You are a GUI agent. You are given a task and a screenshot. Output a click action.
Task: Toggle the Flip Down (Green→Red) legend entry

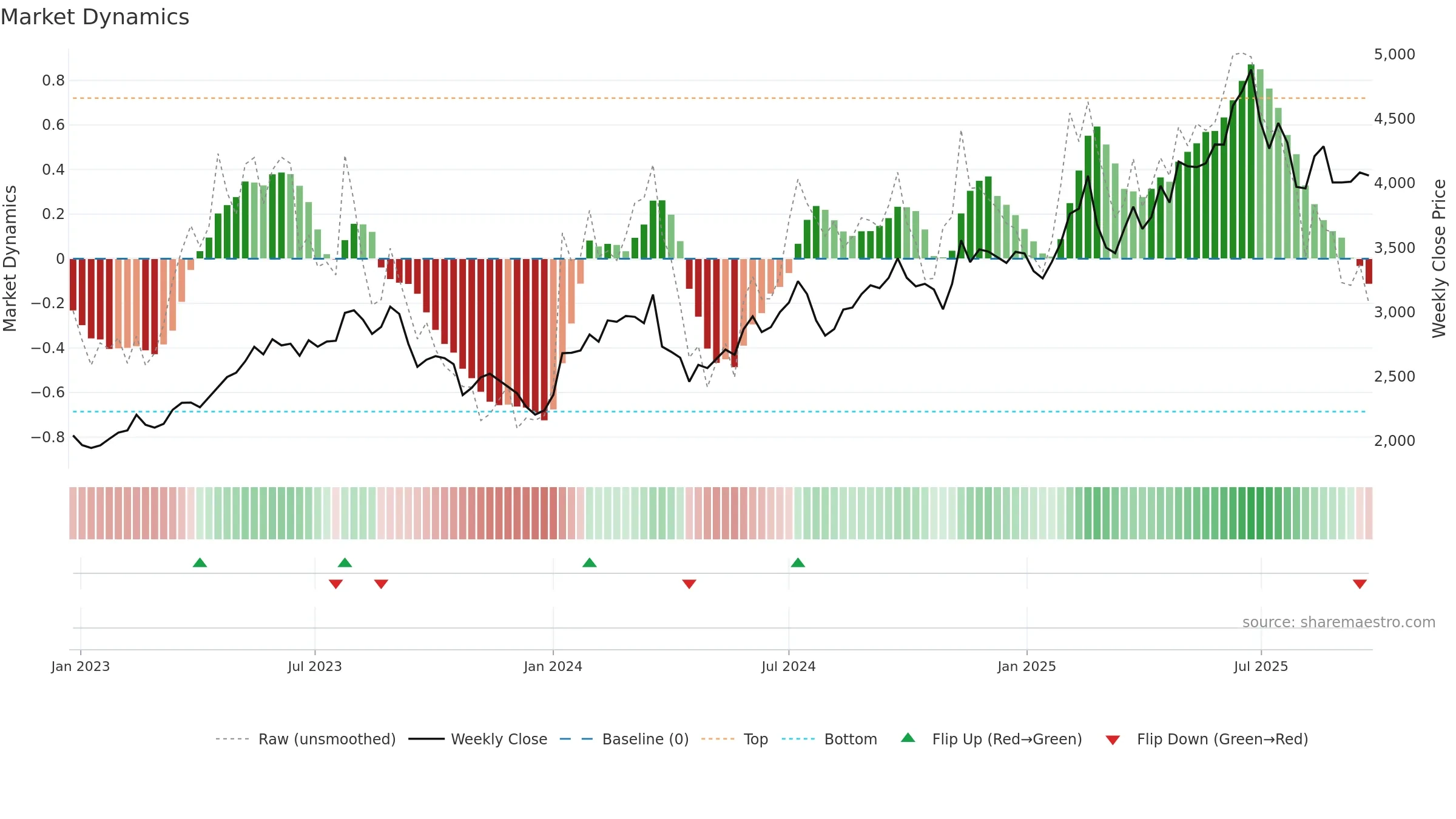[x=1207, y=739]
